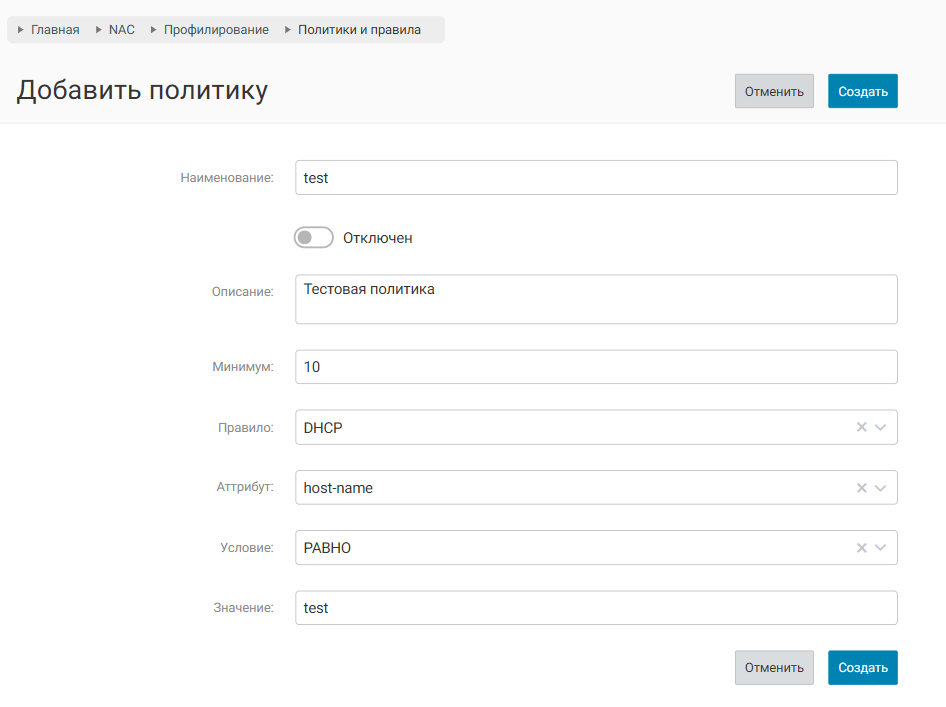Clear the РАВНО condition selection

(x=861, y=548)
